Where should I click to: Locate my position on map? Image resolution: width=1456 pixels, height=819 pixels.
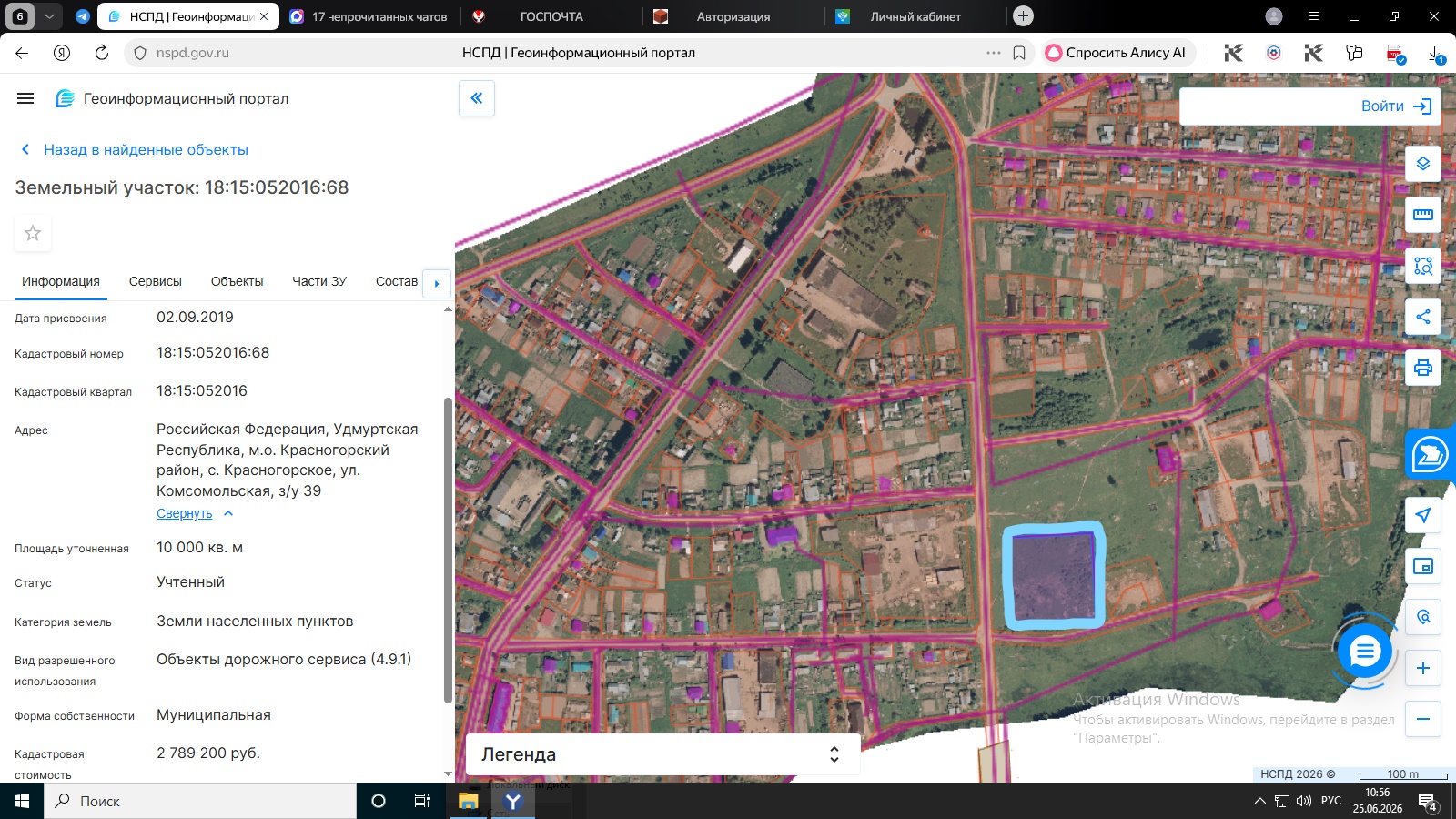coord(1423,515)
